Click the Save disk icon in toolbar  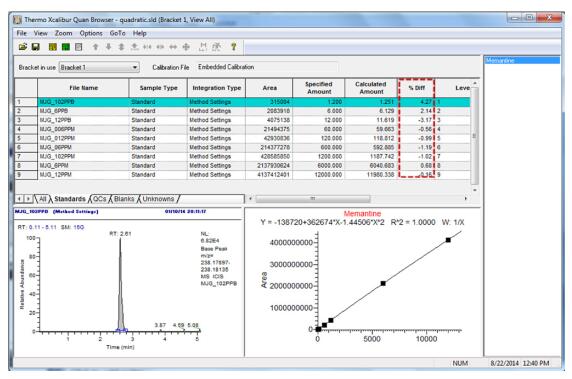[x=36, y=47]
